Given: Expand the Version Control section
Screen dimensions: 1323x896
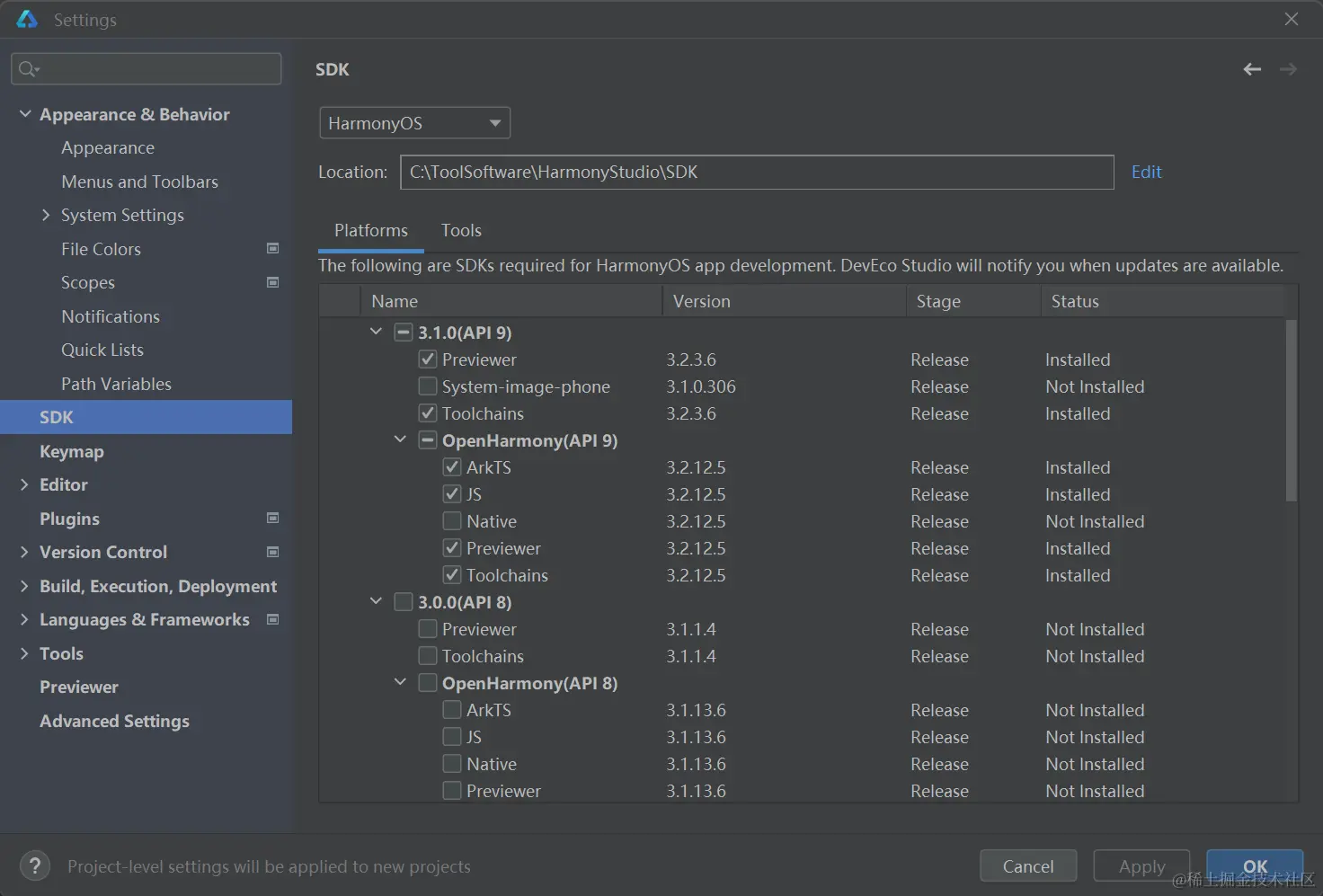Looking at the screenshot, I should tap(24, 552).
